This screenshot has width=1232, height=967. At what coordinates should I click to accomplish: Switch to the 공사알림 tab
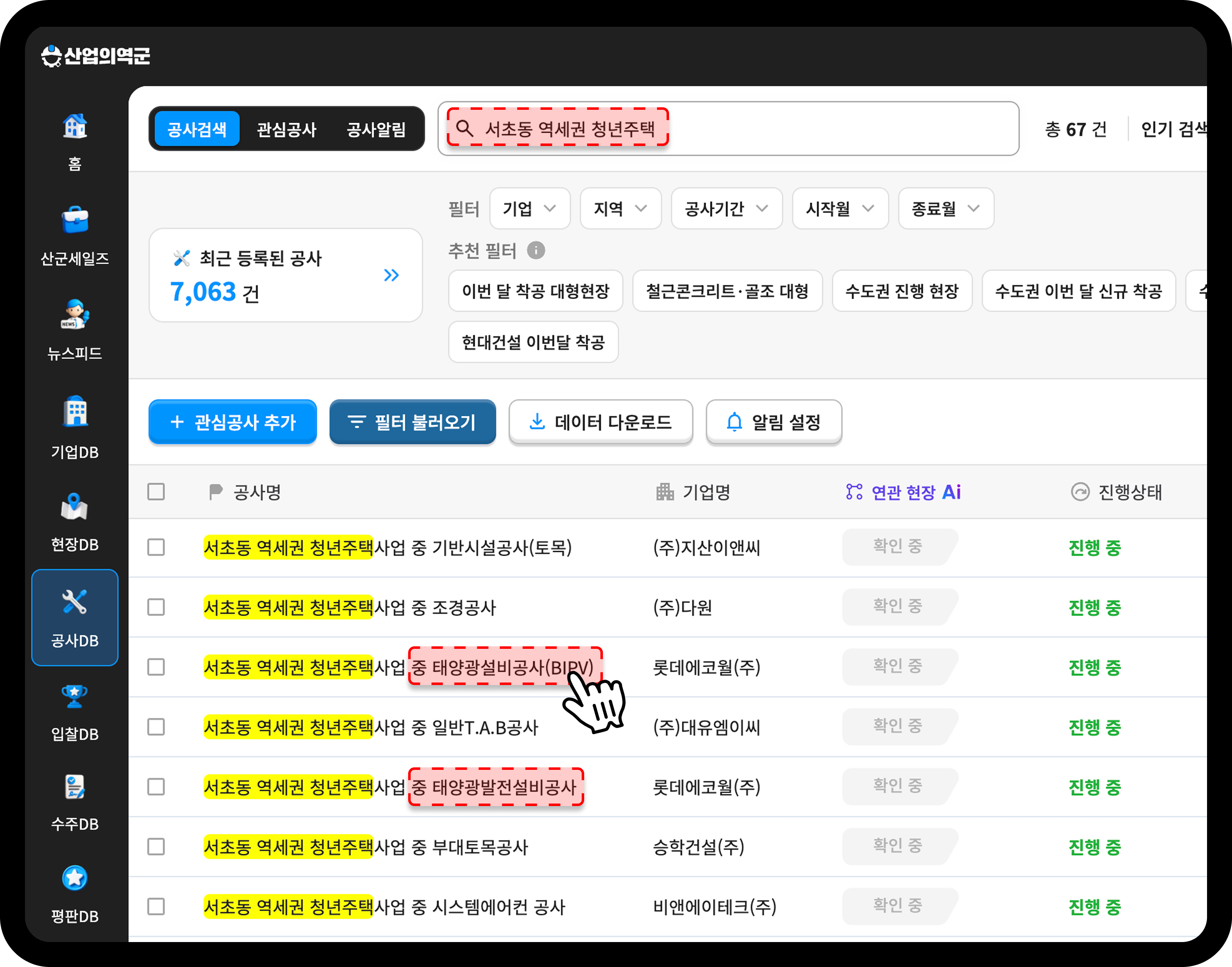click(x=376, y=129)
